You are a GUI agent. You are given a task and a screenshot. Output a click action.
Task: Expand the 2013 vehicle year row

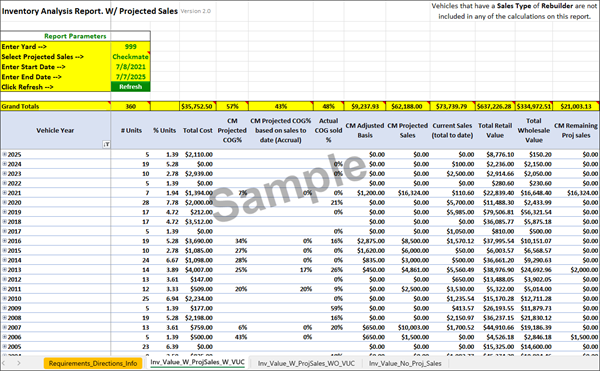(5, 270)
